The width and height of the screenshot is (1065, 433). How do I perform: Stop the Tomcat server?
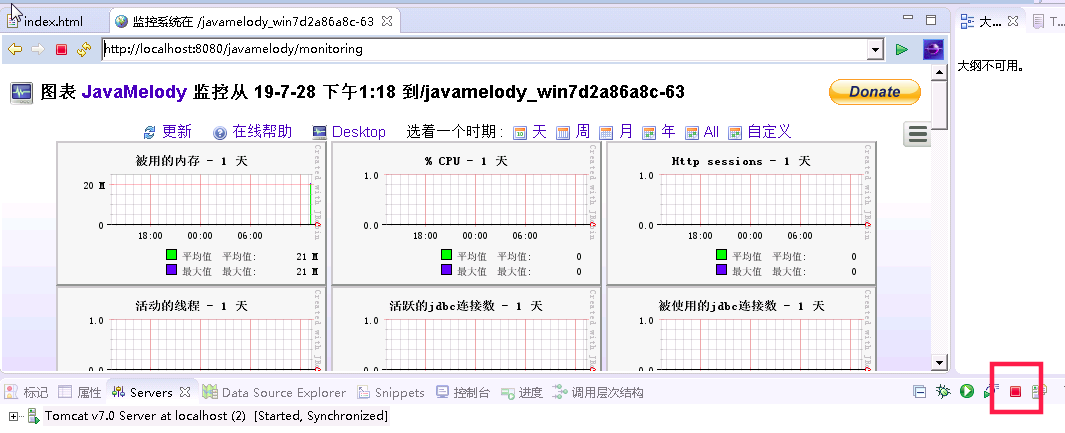click(x=1015, y=392)
